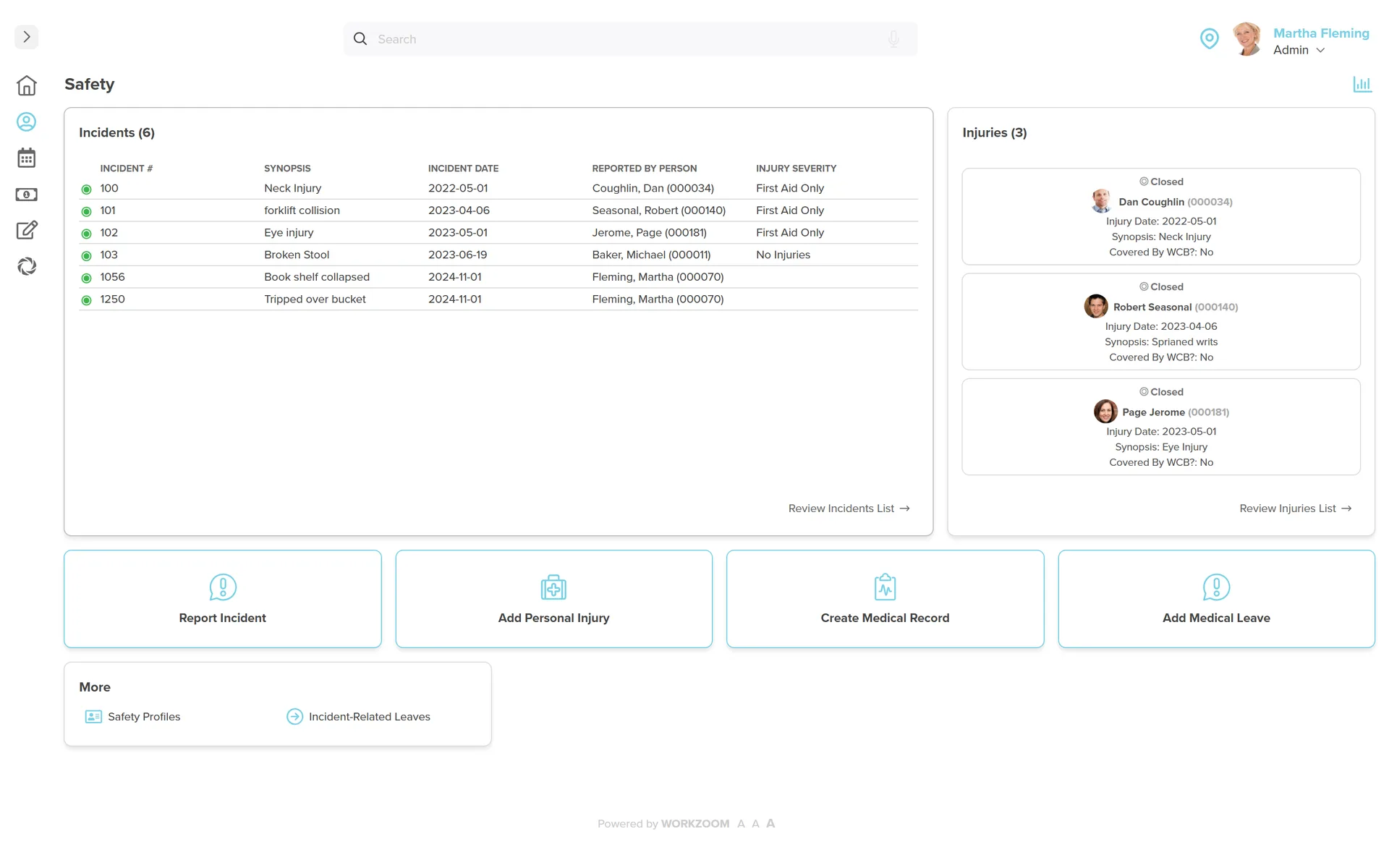Click the Incident-Related Leaves arrow icon
The image size is (1389, 868).
[294, 717]
